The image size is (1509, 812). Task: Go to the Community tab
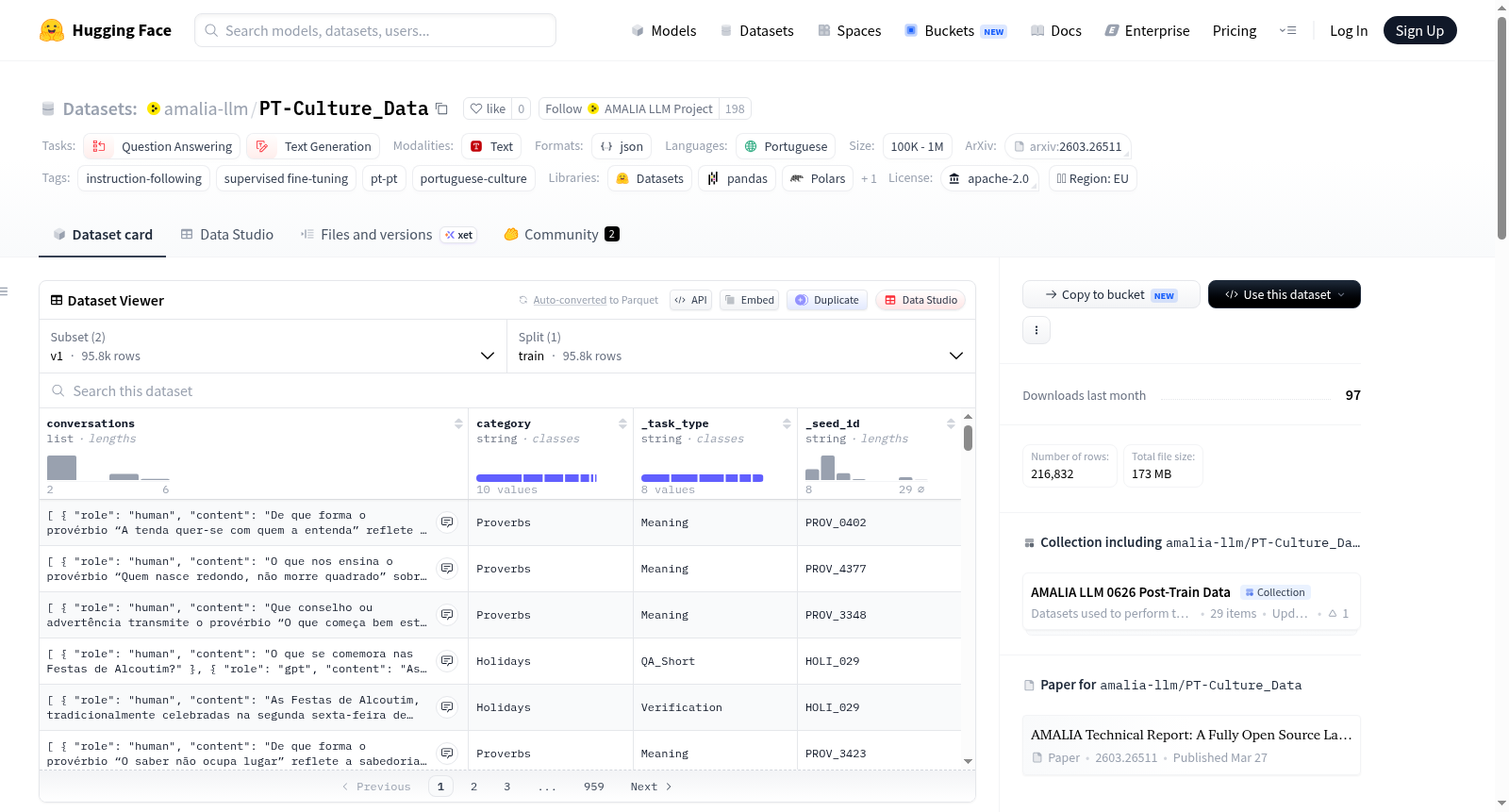point(561,235)
